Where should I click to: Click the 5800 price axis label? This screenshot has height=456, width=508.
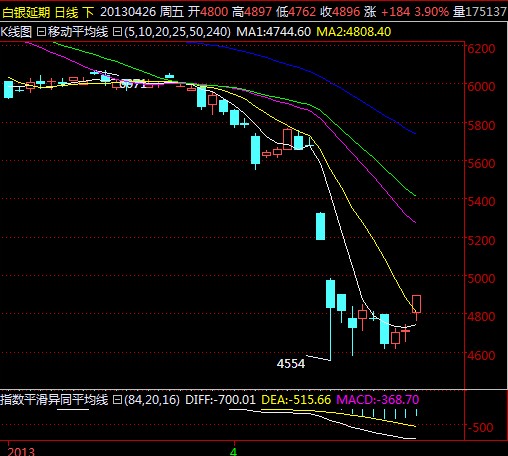coord(481,126)
